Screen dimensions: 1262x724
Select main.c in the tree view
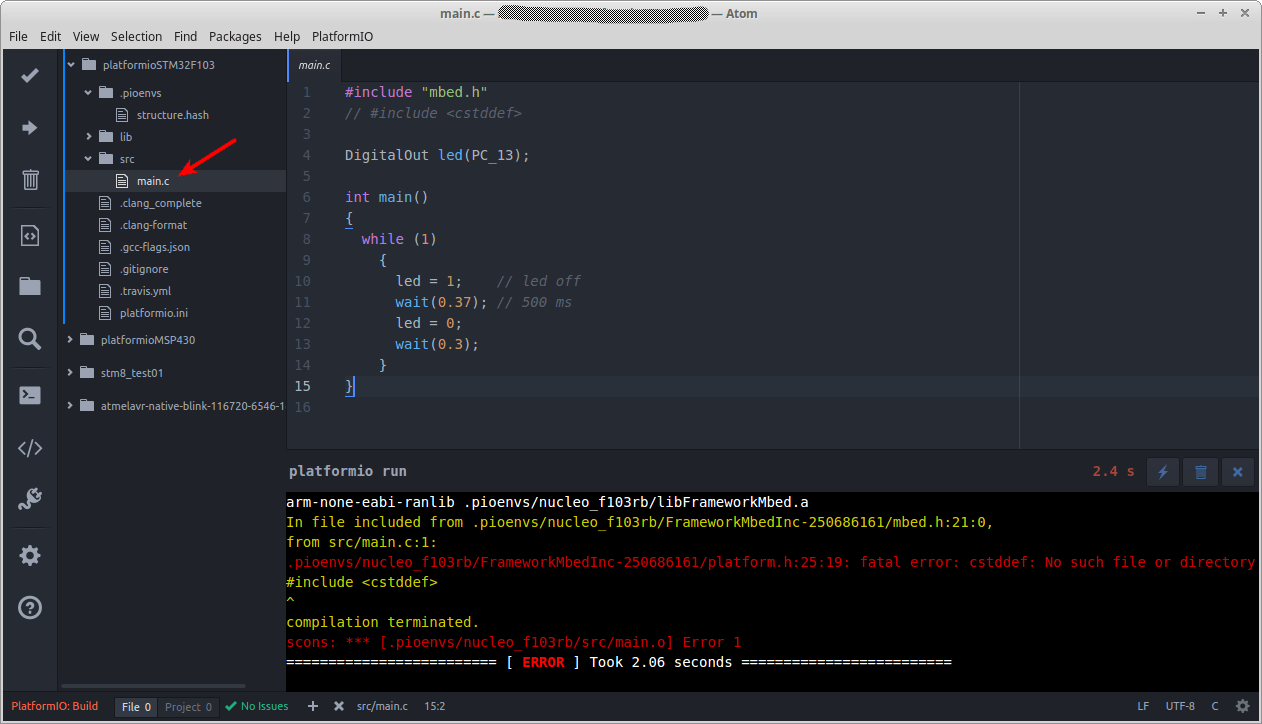[x=152, y=181]
